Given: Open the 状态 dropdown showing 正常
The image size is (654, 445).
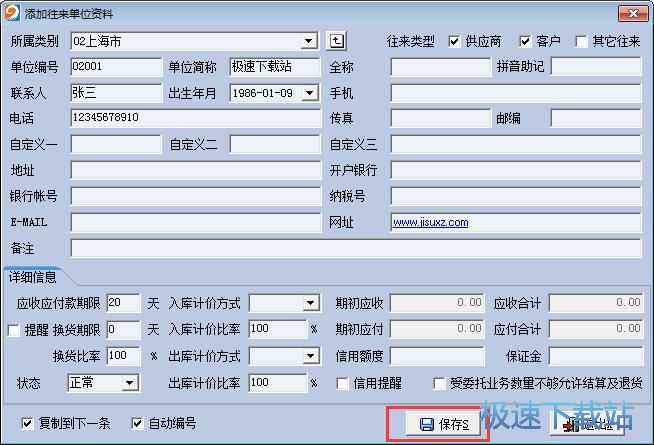Looking at the screenshot, I should click(x=130, y=382).
